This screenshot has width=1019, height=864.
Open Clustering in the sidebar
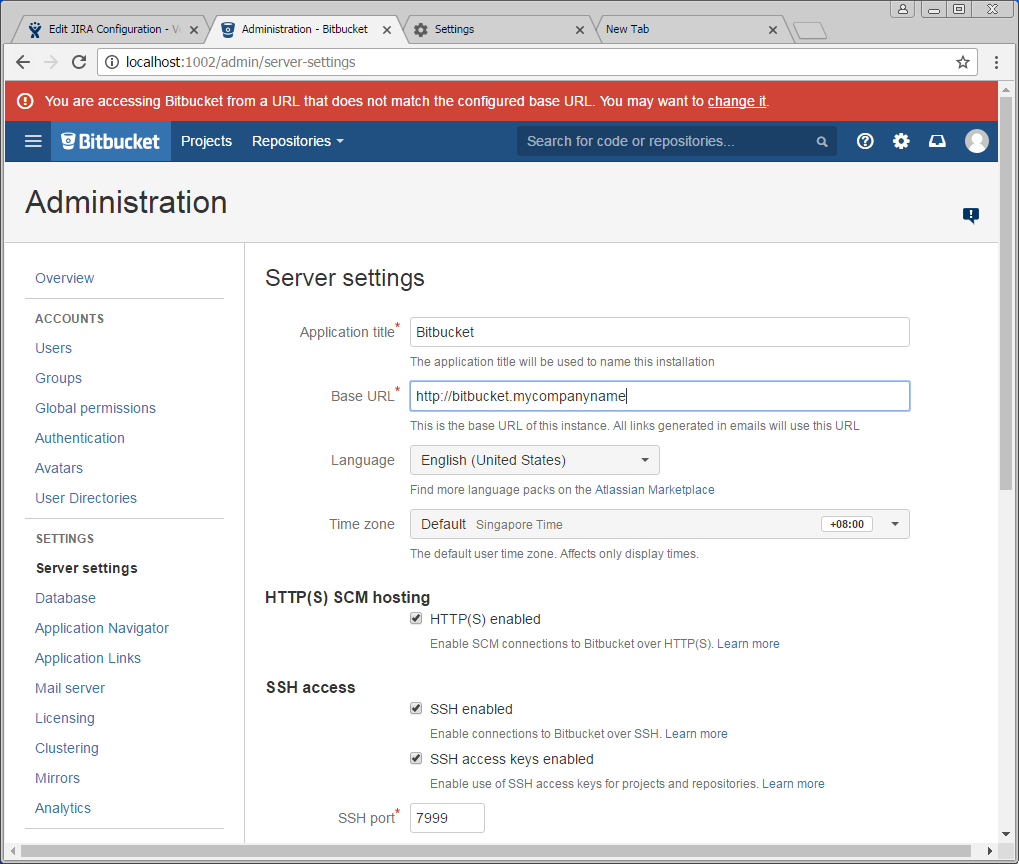pos(67,748)
